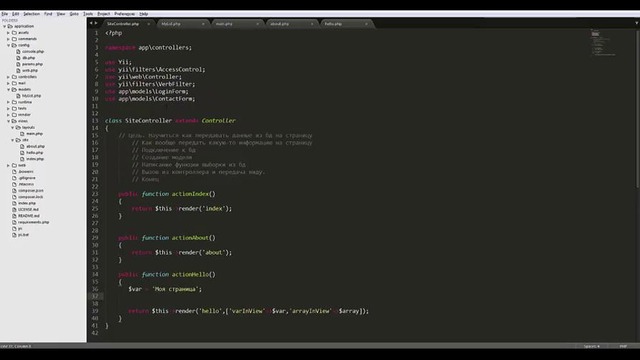Screen dimensions: 640x360
Task: Collapse the models folder
Action: click(9, 89)
